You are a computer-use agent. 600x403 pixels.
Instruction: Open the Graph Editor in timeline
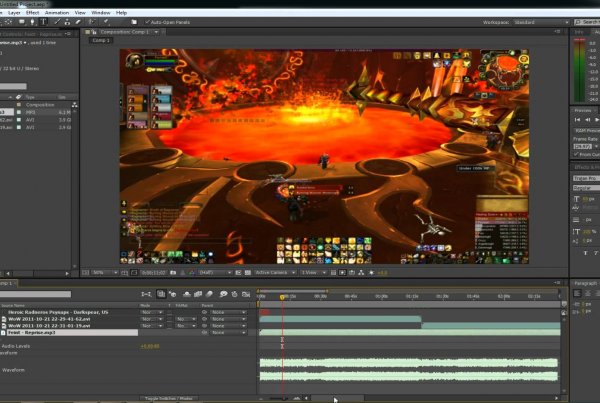click(x=246, y=294)
